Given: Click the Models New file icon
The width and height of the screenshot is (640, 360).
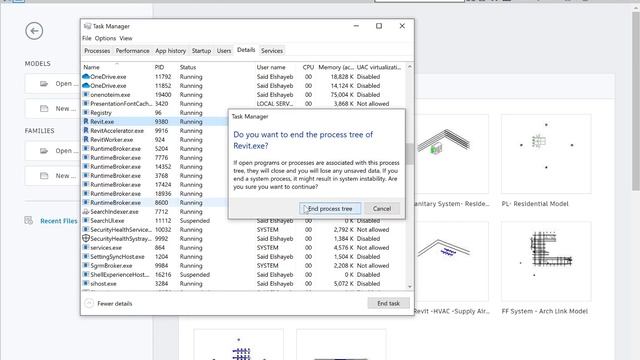Looking at the screenshot, I should [x=44, y=109].
